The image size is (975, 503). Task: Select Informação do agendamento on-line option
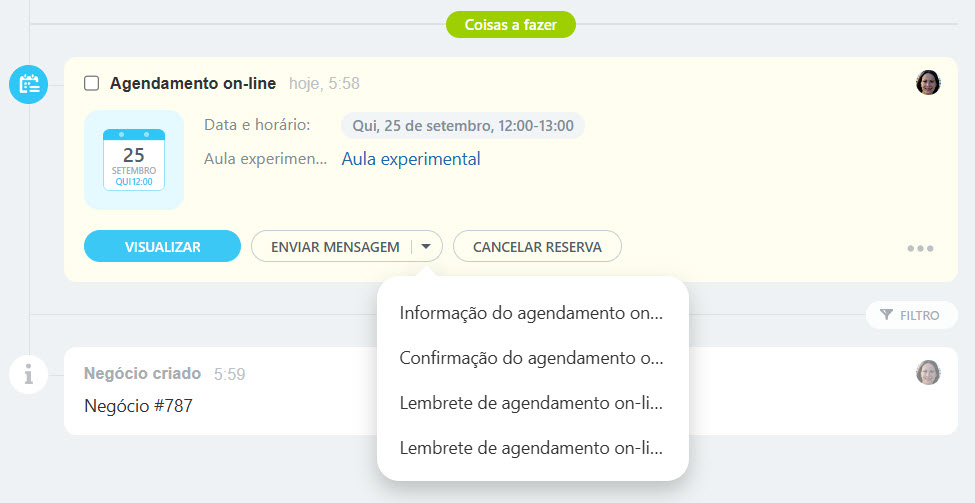[x=531, y=313]
